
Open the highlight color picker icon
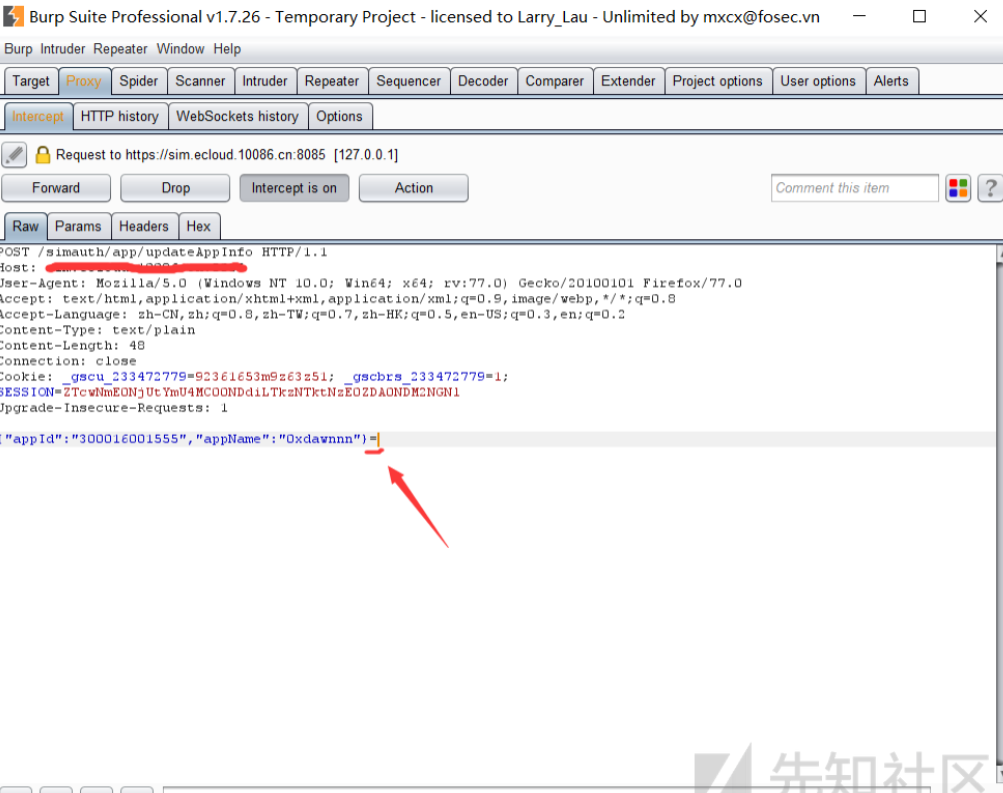[x=958, y=188]
